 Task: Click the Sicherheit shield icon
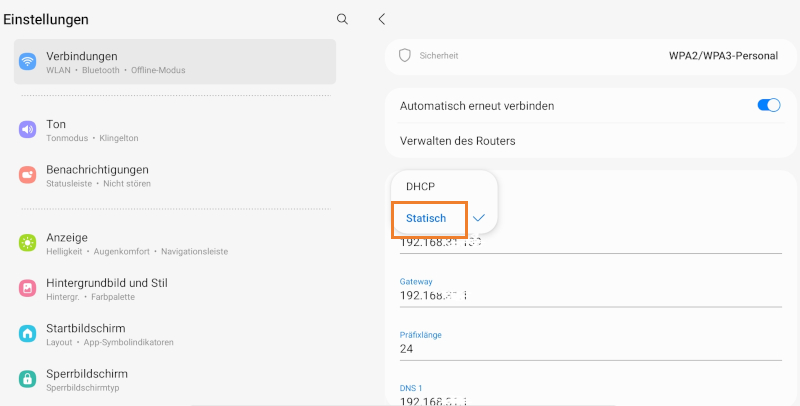405,56
